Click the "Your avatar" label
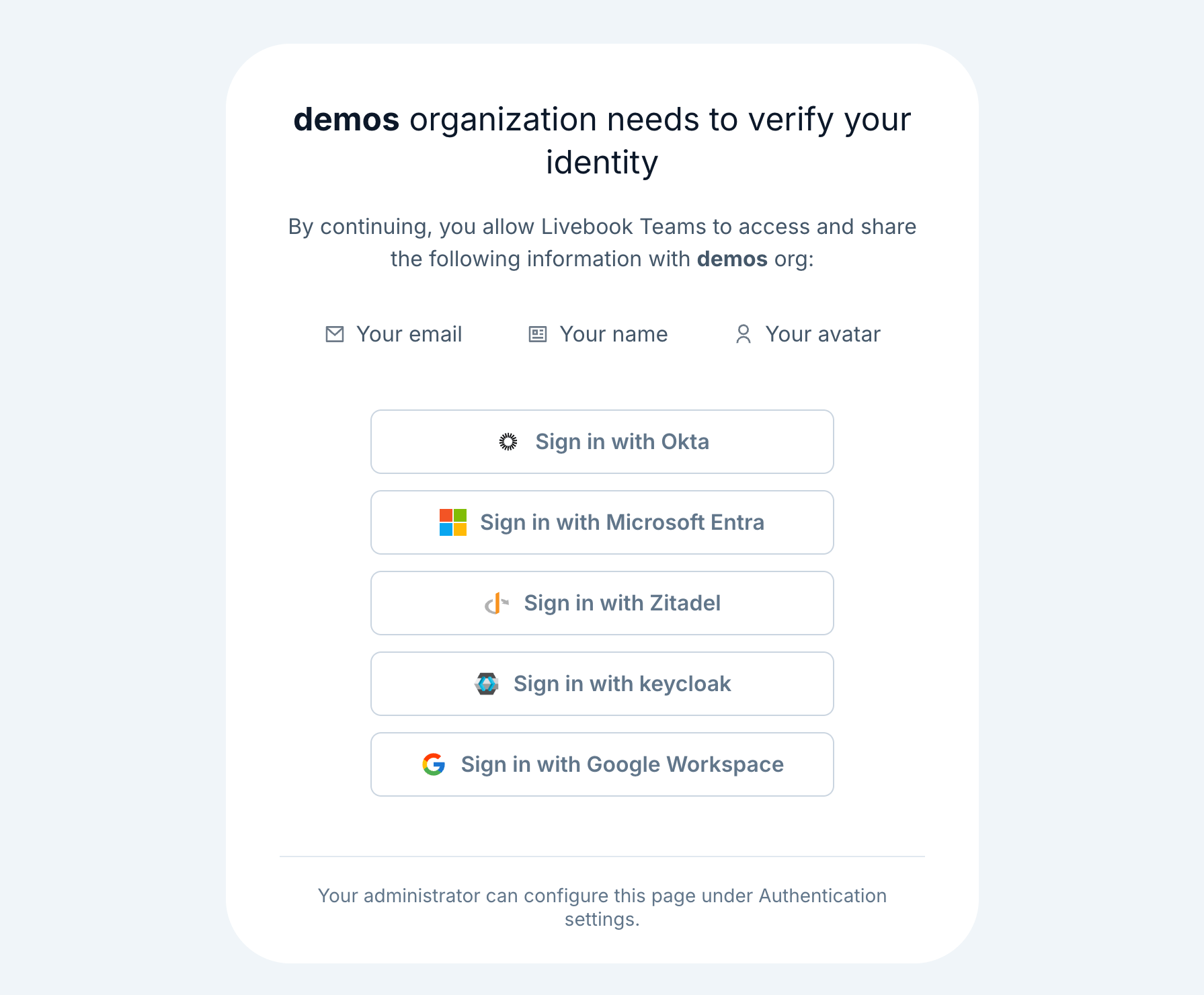This screenshot has height=995, width=1204. click(822, 334)
